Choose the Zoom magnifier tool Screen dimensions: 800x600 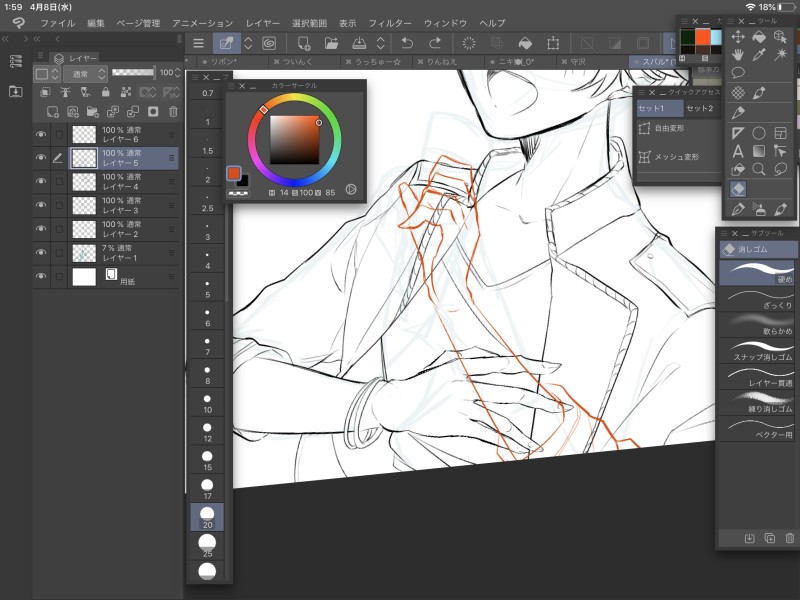pos(759,169)
